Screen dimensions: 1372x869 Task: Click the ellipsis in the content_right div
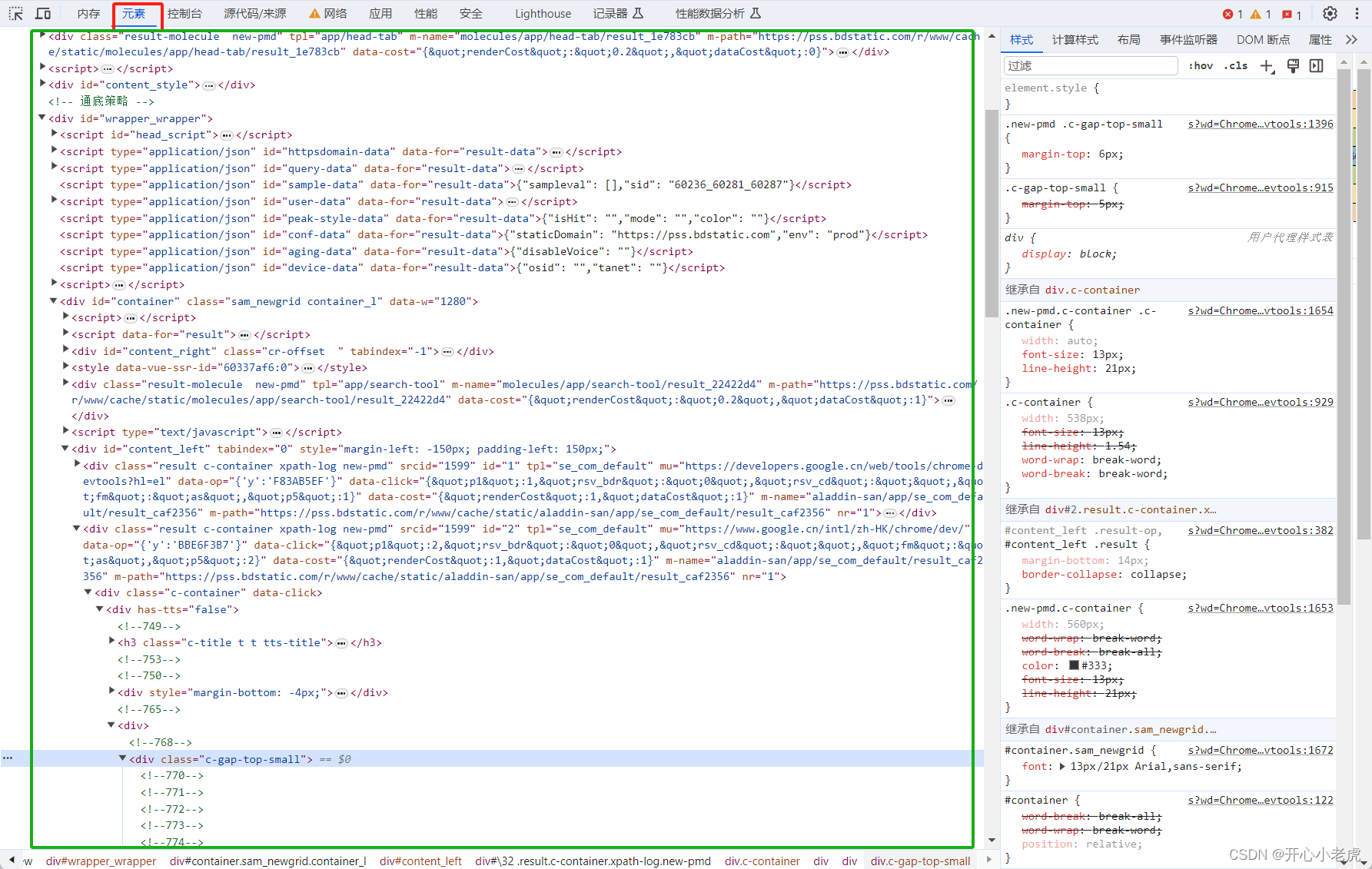[x=447, y=352]
